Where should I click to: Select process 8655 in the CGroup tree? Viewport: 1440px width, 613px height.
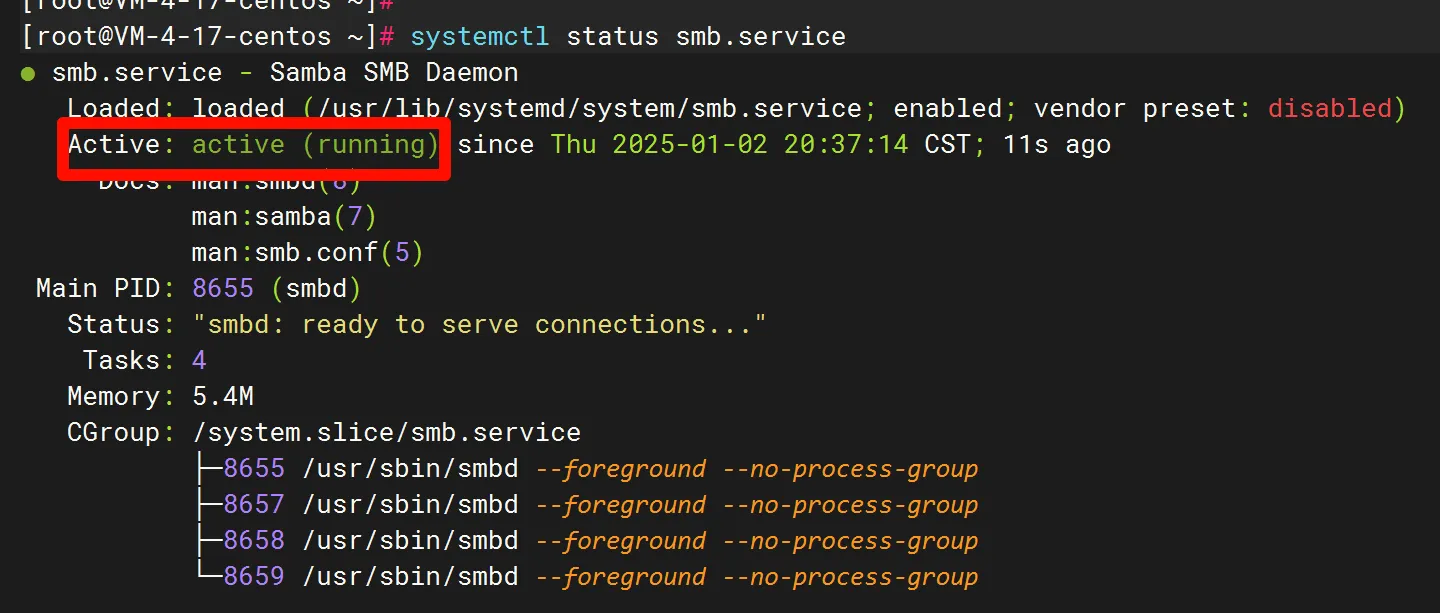pyautogui.click(x=254, y=469)
